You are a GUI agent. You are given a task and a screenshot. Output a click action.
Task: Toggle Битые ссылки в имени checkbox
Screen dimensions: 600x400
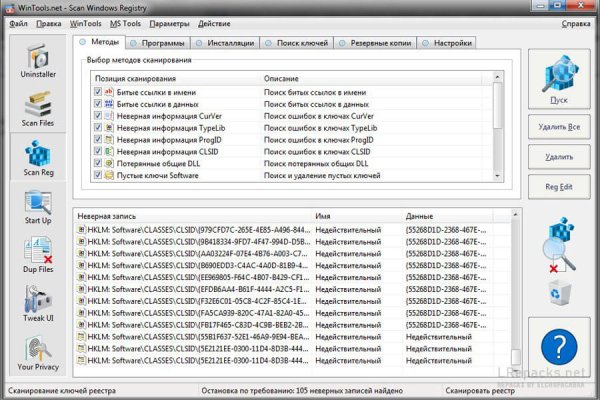98,92
